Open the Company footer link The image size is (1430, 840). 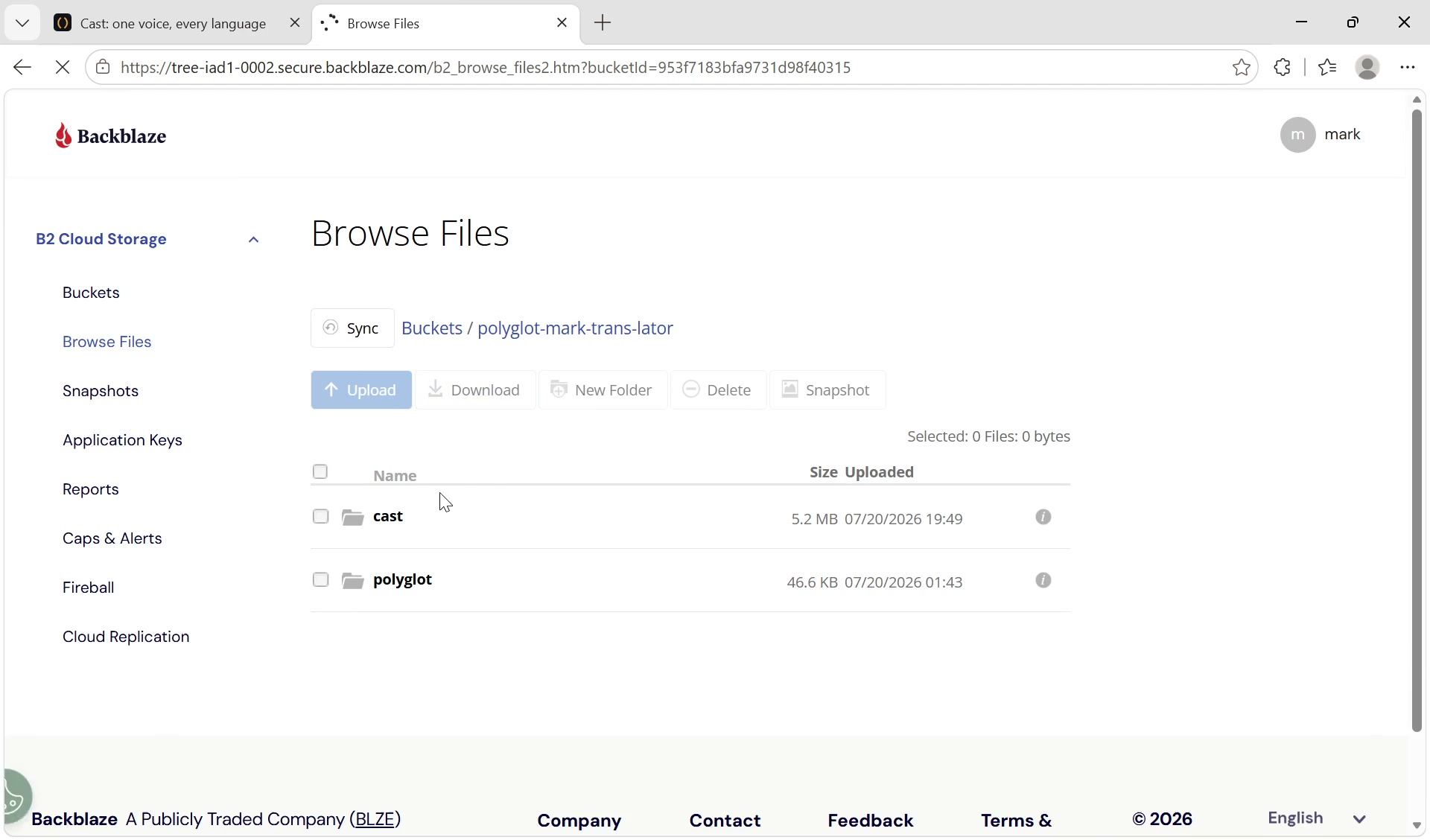(579, 821)
